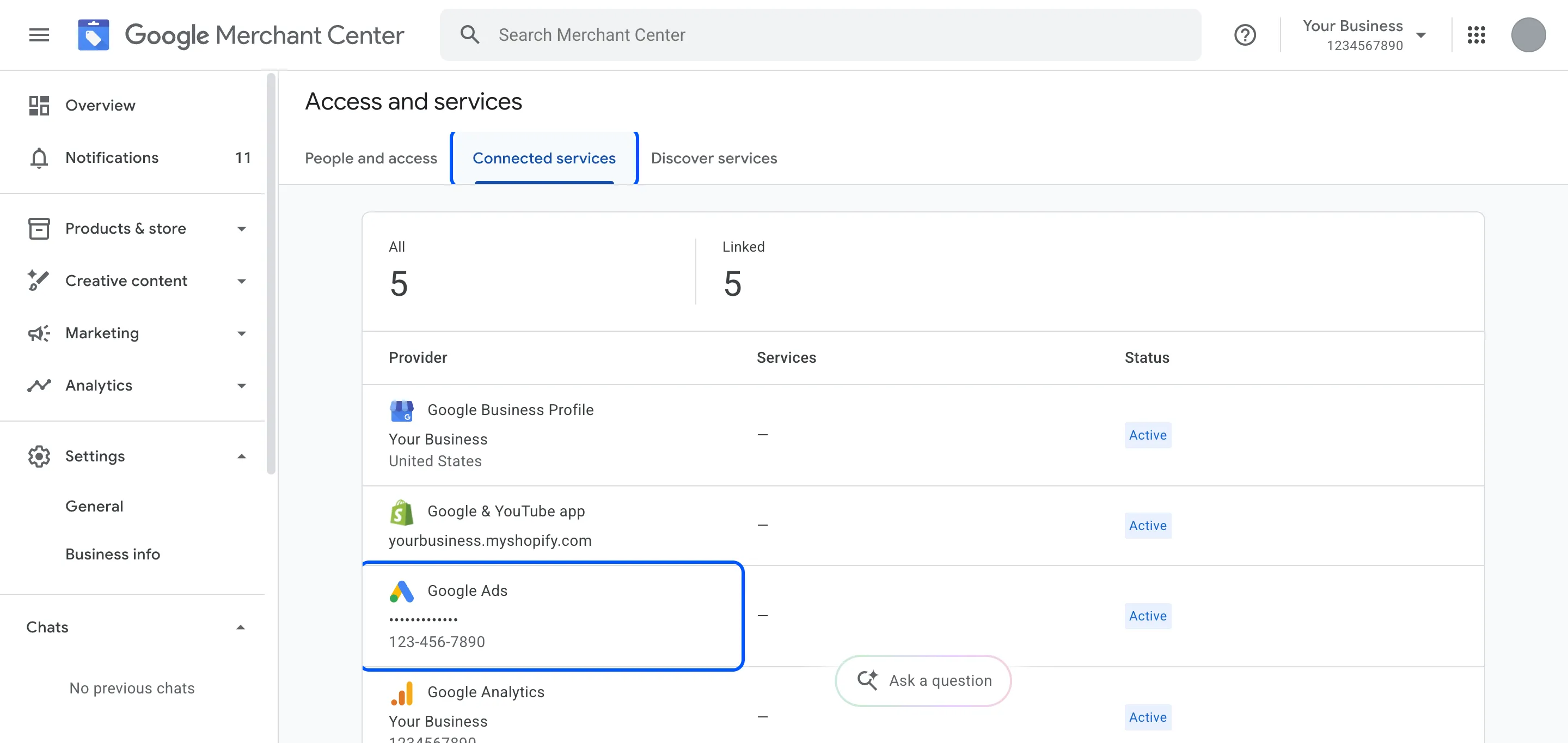Click the Creative content wand icon
1568x743 pixels.
(x=39, y=281)
